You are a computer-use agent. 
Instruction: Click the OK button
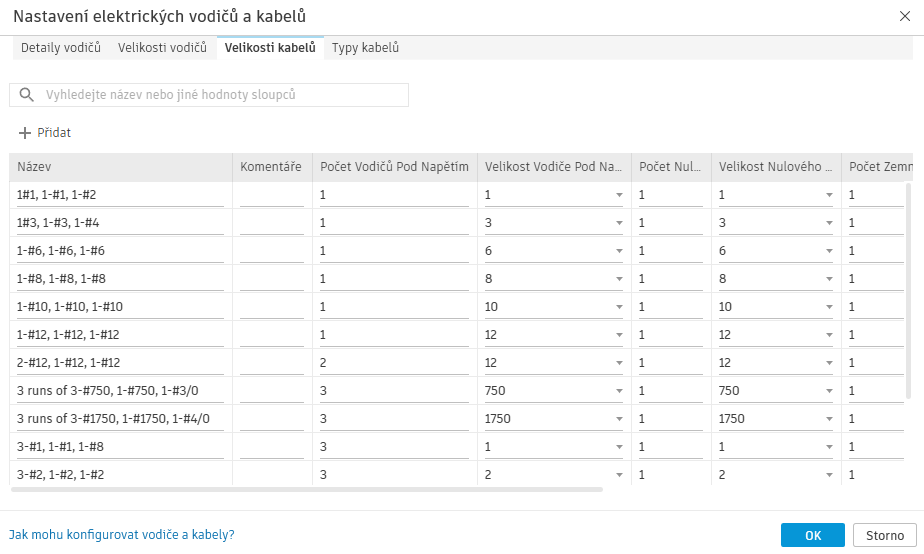click(813, 535)
